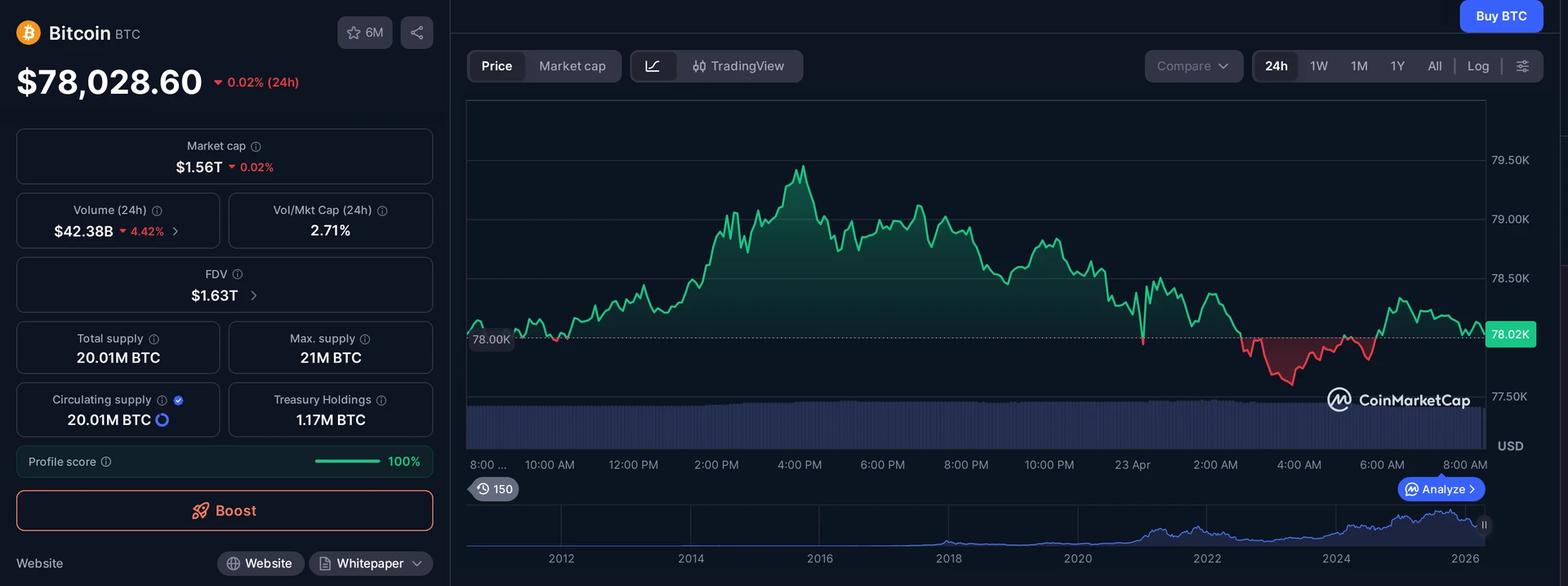Click the 21M BTC max supply value
Screen dimensions: 1568x586
331,358
